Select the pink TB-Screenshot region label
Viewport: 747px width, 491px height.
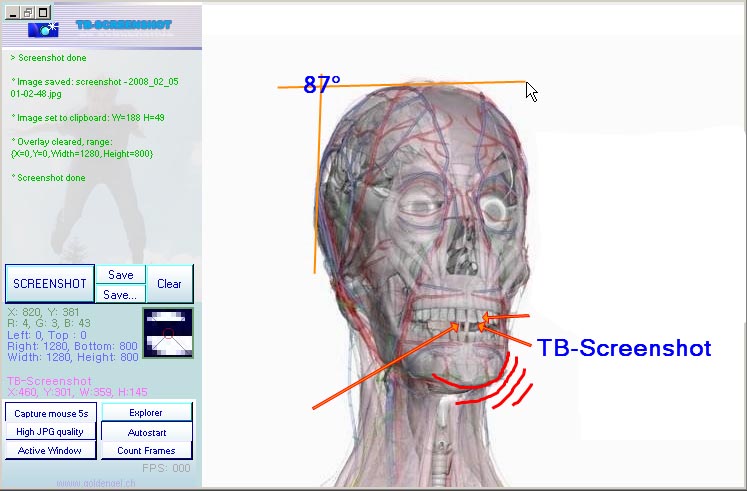(50, 381)
